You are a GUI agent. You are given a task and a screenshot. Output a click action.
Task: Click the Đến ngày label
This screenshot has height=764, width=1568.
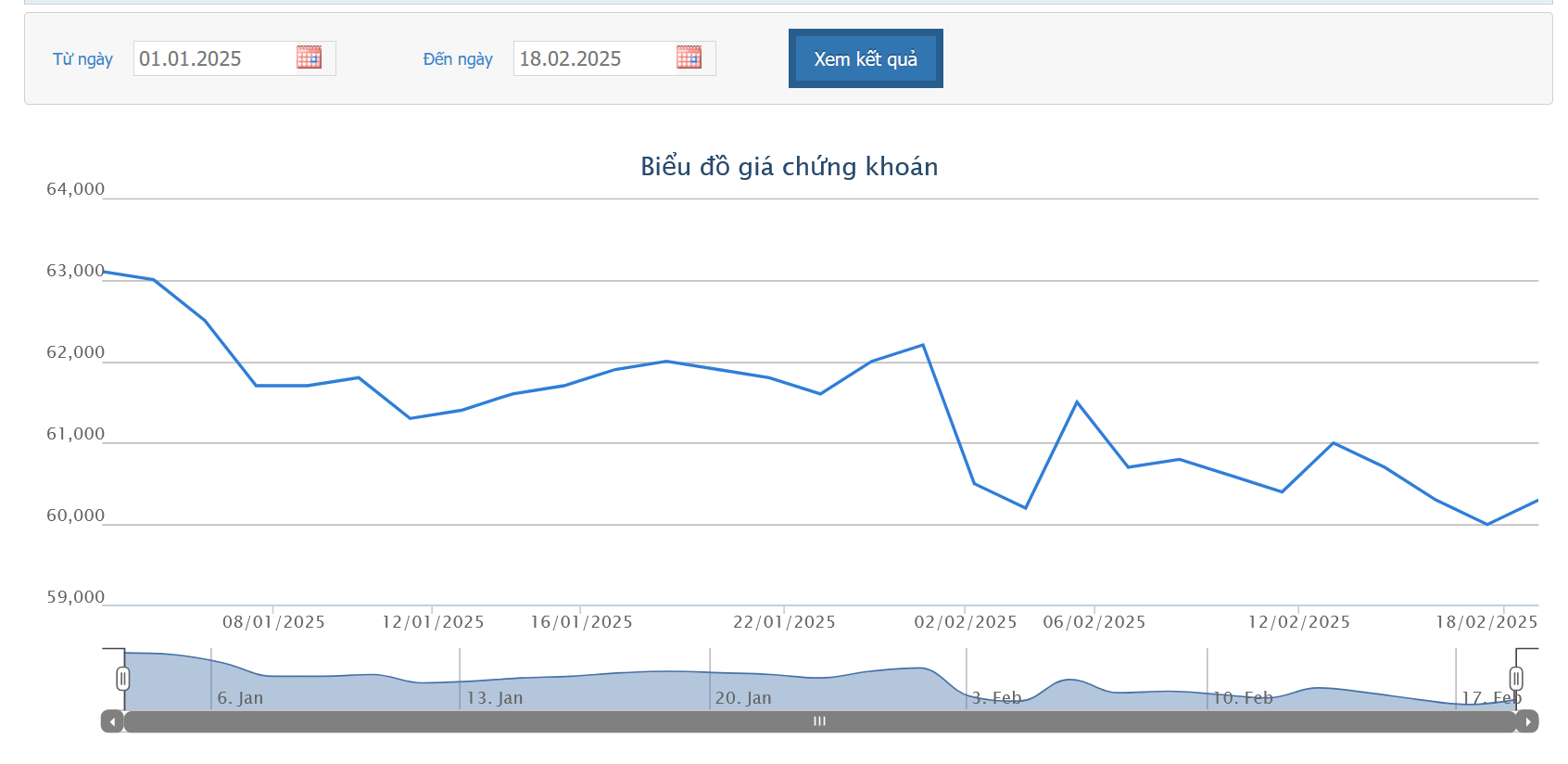click(458, 59)
